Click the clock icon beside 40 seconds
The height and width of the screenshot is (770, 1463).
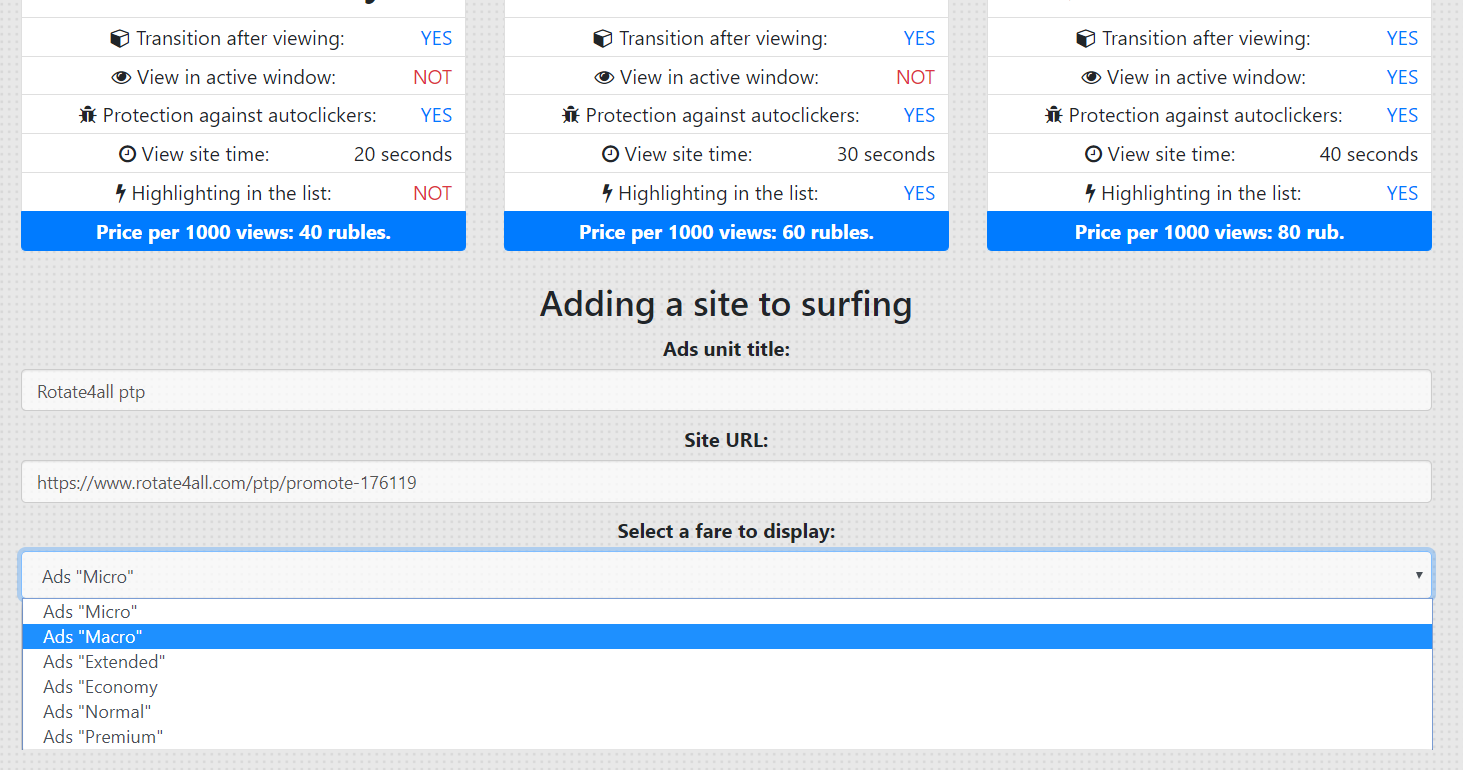1093,154
